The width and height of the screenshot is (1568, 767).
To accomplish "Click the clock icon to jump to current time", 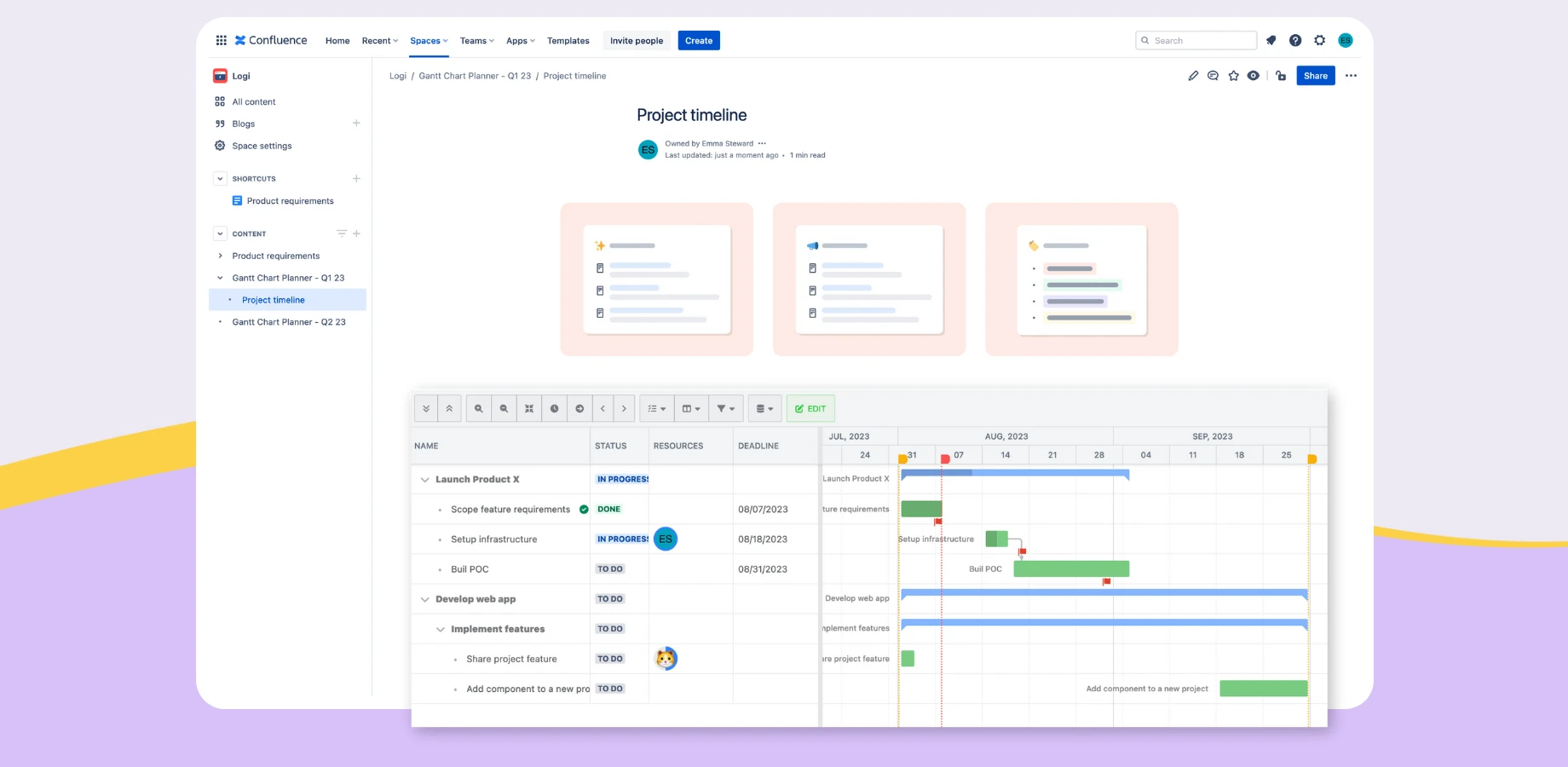I will coord(554,408).
